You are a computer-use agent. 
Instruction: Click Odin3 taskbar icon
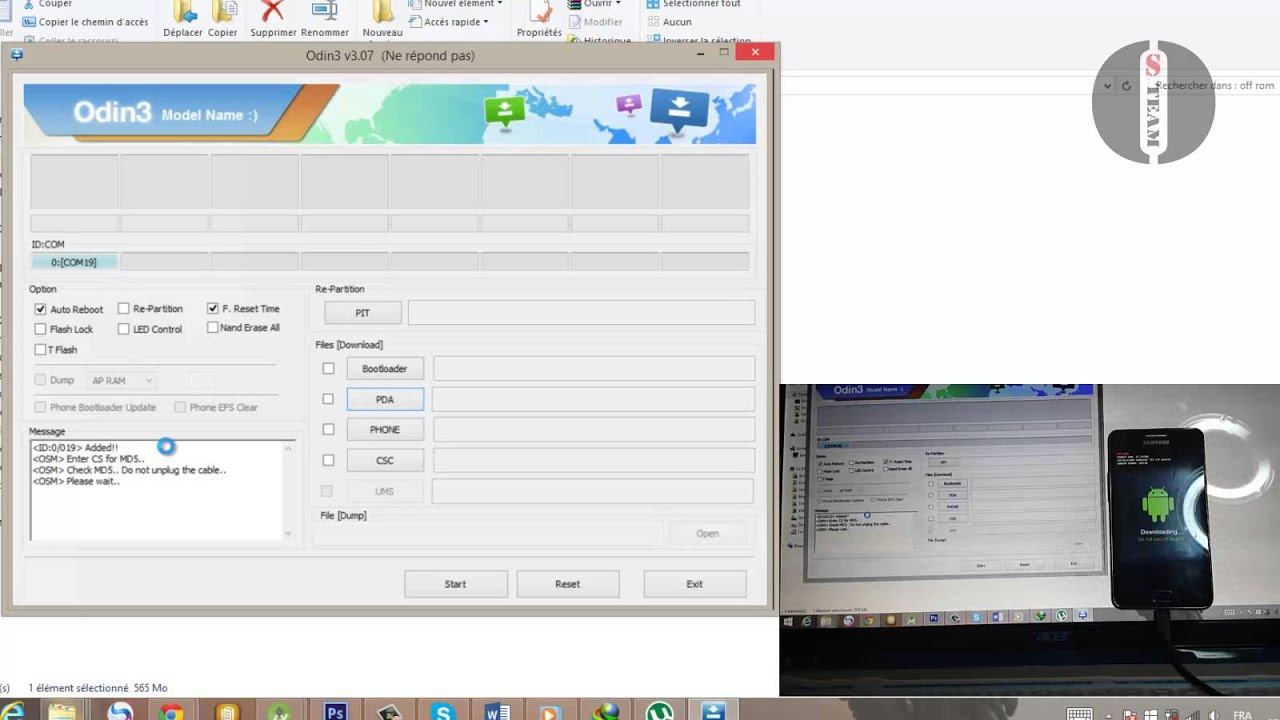(713, 712)
